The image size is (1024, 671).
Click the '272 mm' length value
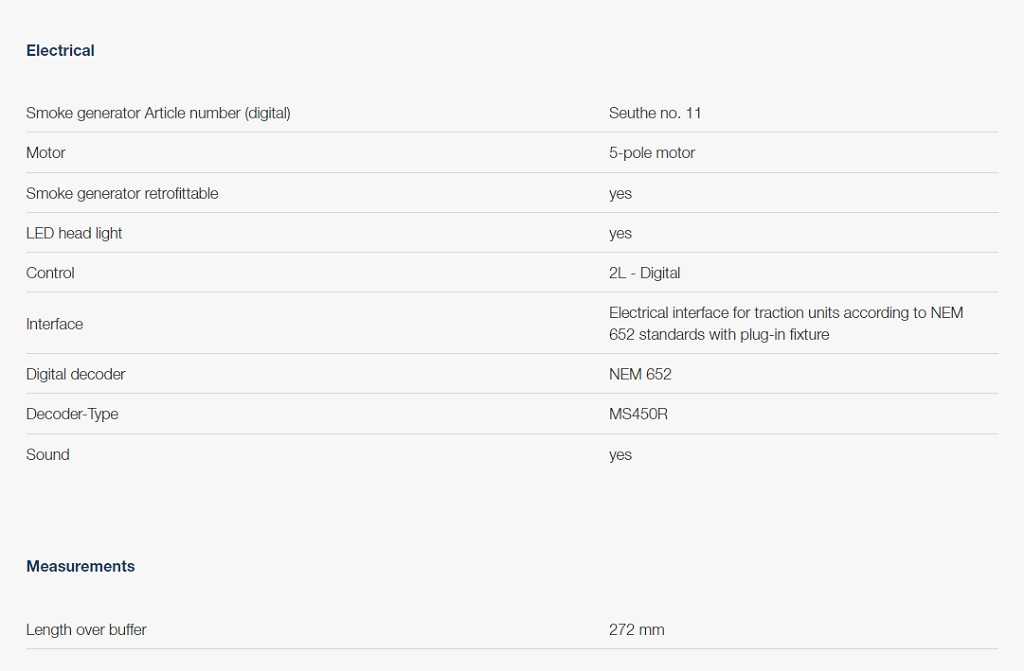636,630
